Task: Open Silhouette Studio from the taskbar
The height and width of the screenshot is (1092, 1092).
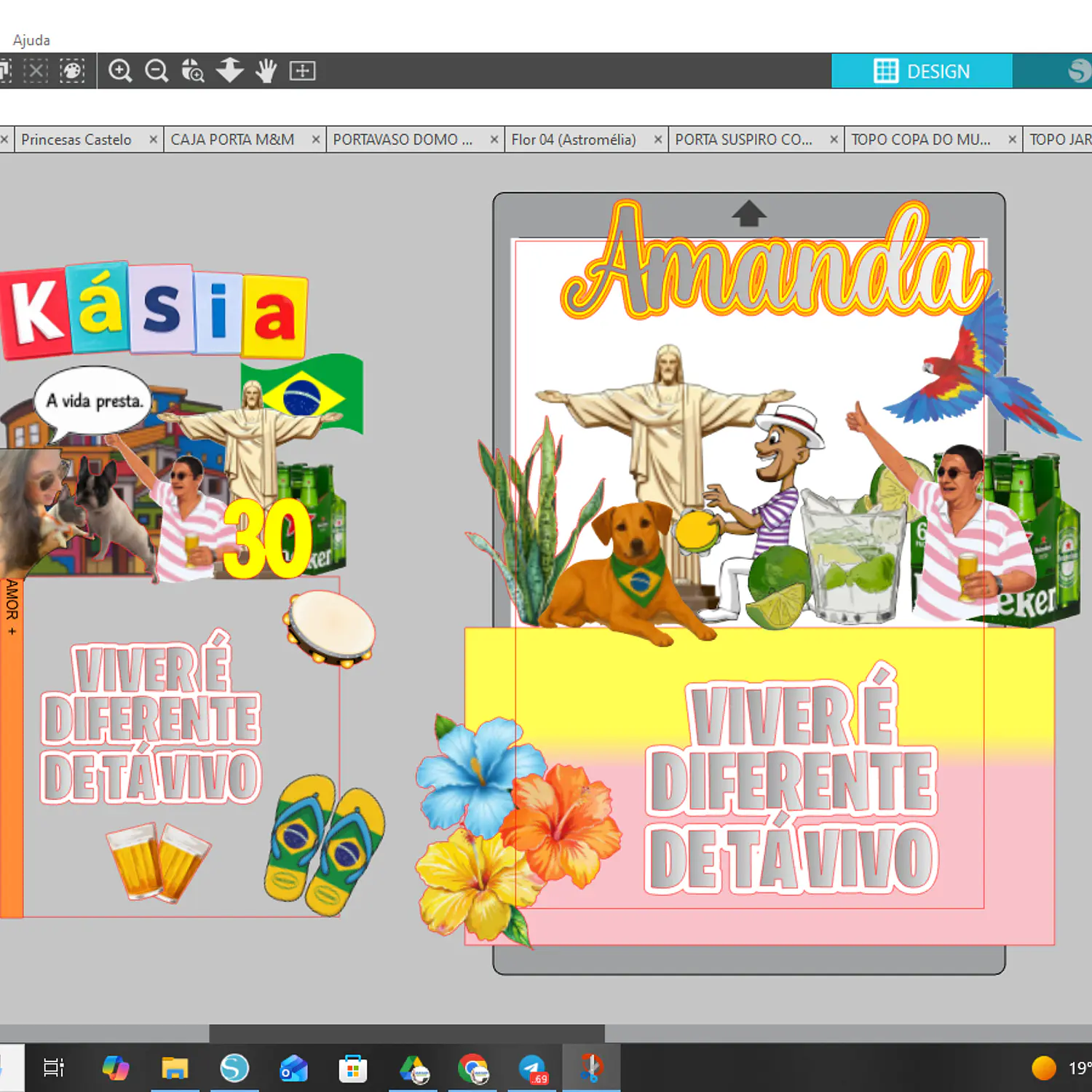Action: click(234, 1068)
